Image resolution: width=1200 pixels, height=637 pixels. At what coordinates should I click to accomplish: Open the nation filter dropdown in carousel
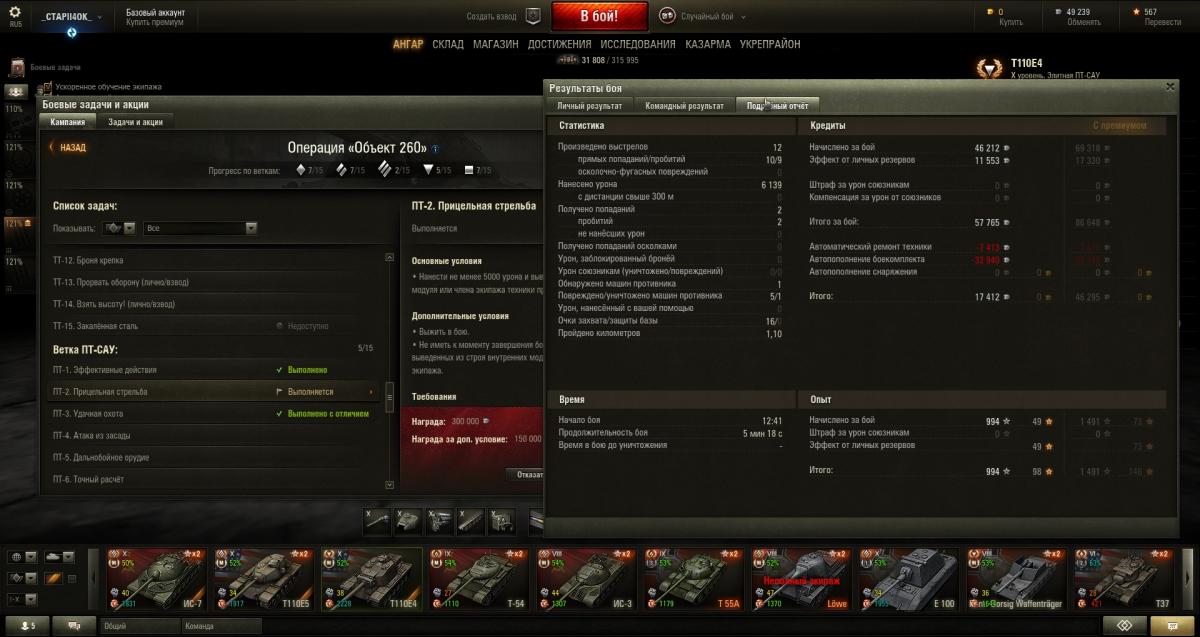click(21, 557)
